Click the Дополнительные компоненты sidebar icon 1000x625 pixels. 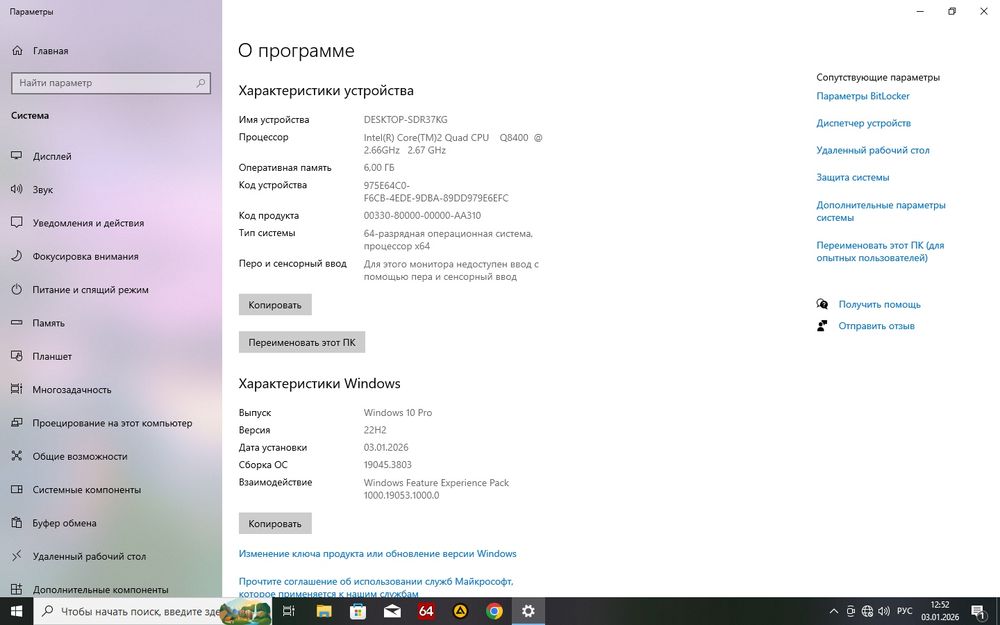click(x=17, y=589)
